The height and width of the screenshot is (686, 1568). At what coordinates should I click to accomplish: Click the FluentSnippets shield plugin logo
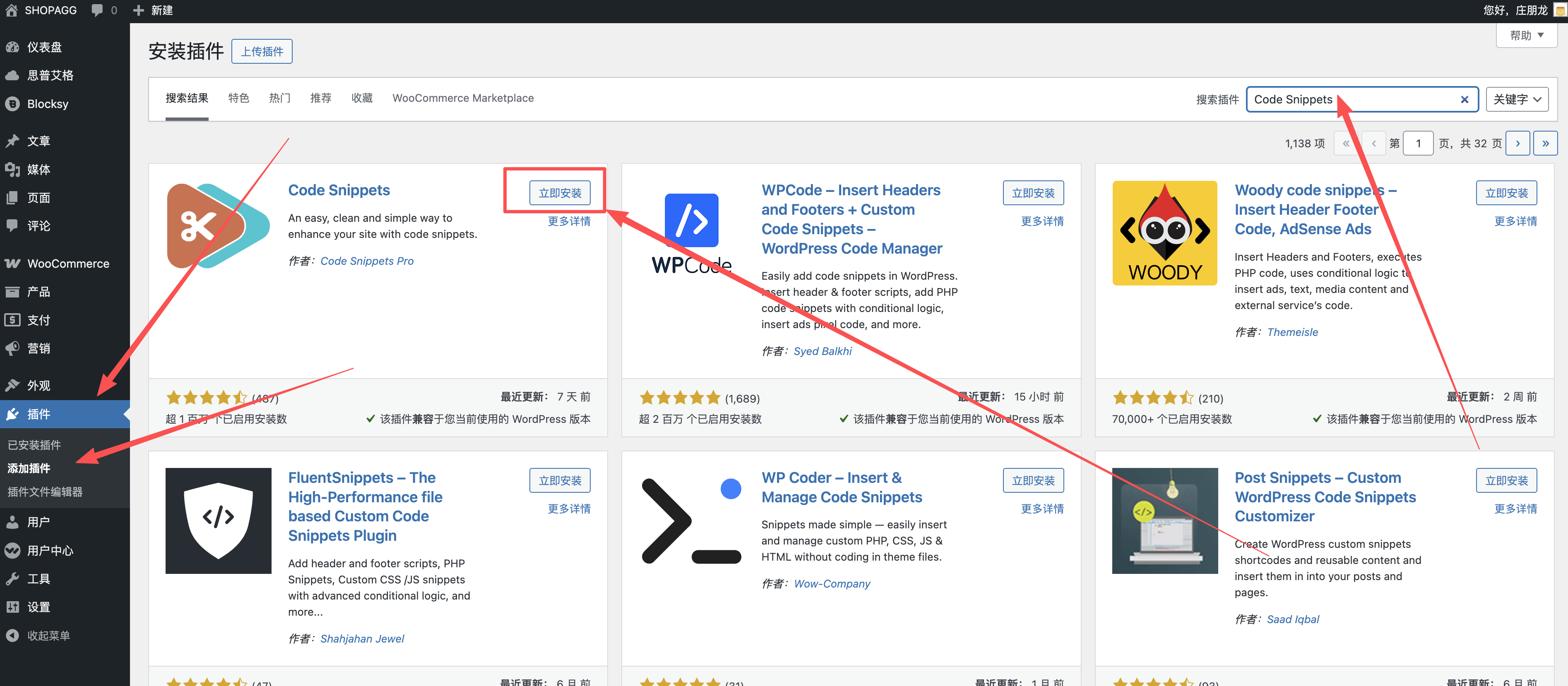pos(219,520)
